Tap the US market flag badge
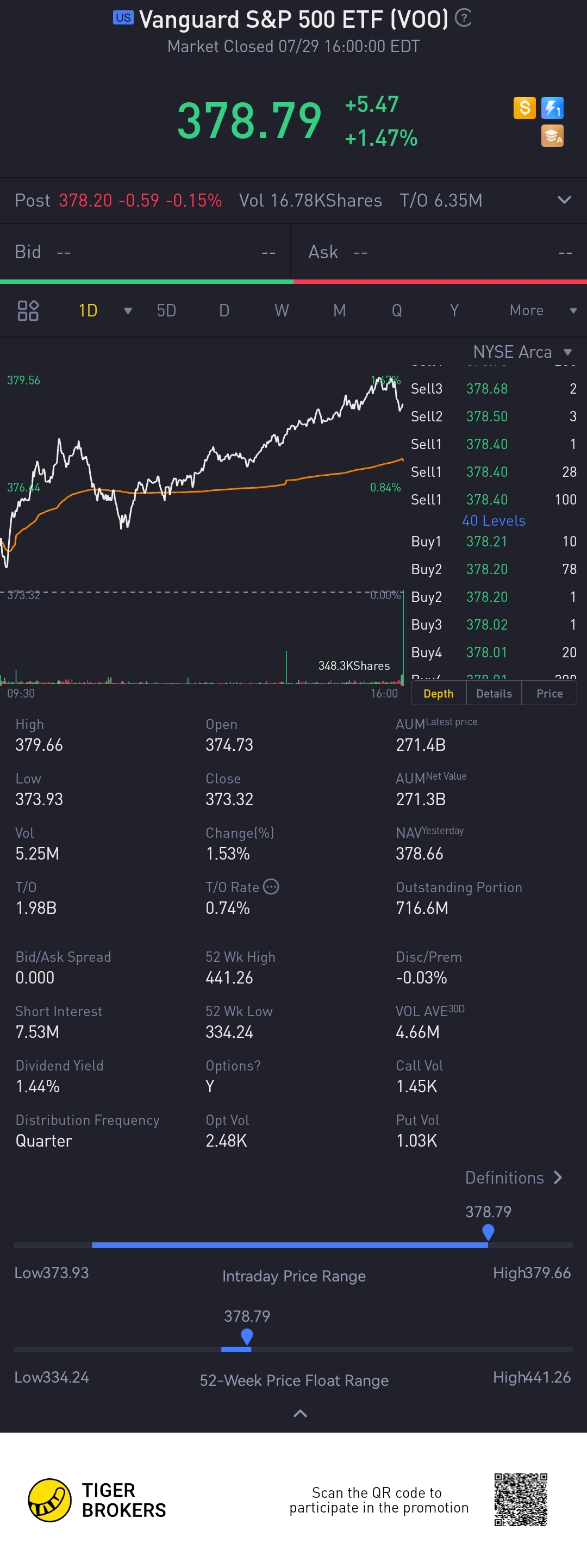Screen dimensions: 587x1568 tap(123, 17)
